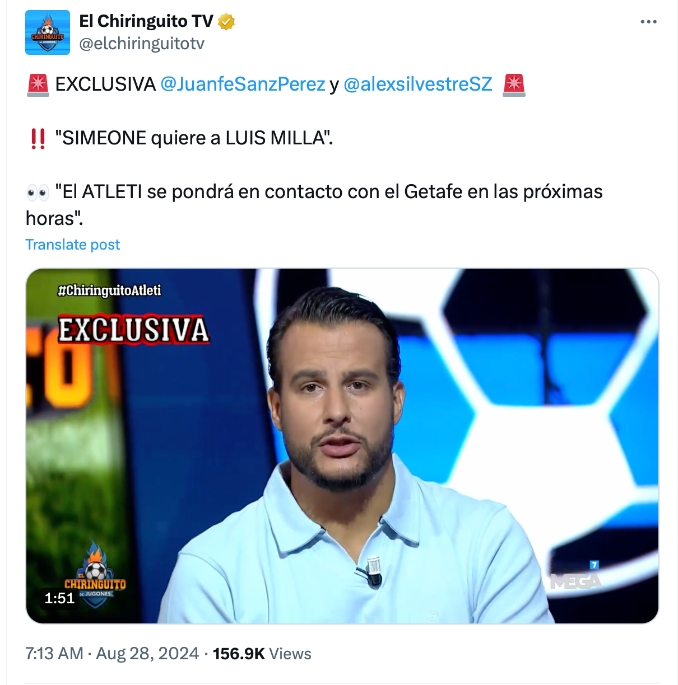Click the #ChiringuitoAtleti hashtag overlay

(x=109, y=290)
